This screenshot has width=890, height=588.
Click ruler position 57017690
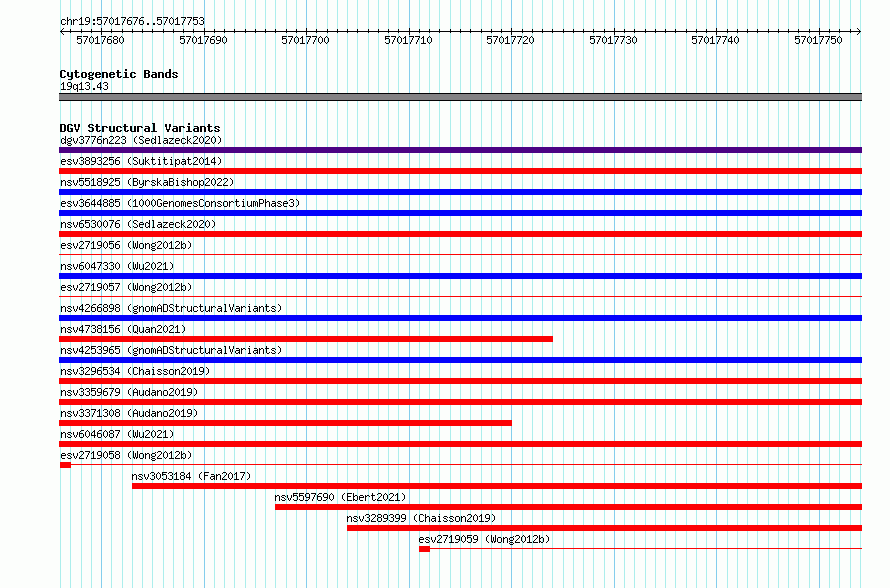tap(203, 40)
